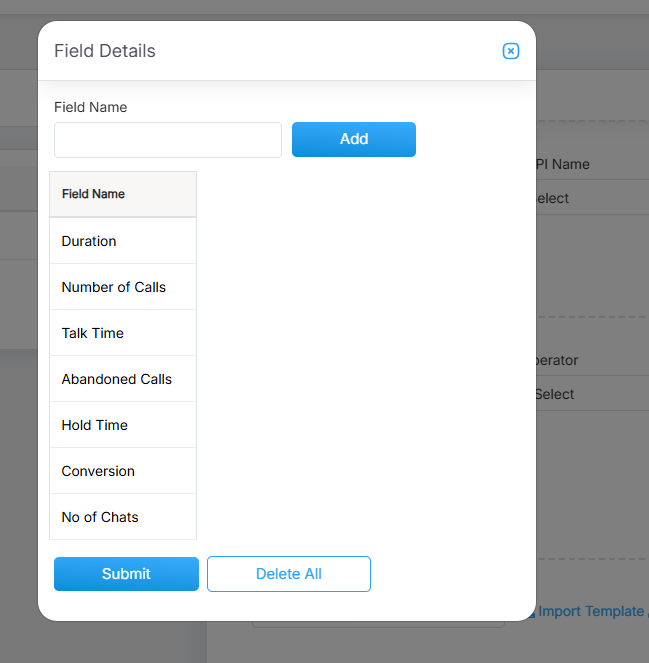649x663 pixels.
Task: Click the Field Details dialog title
Action: (x=105, y=51)
